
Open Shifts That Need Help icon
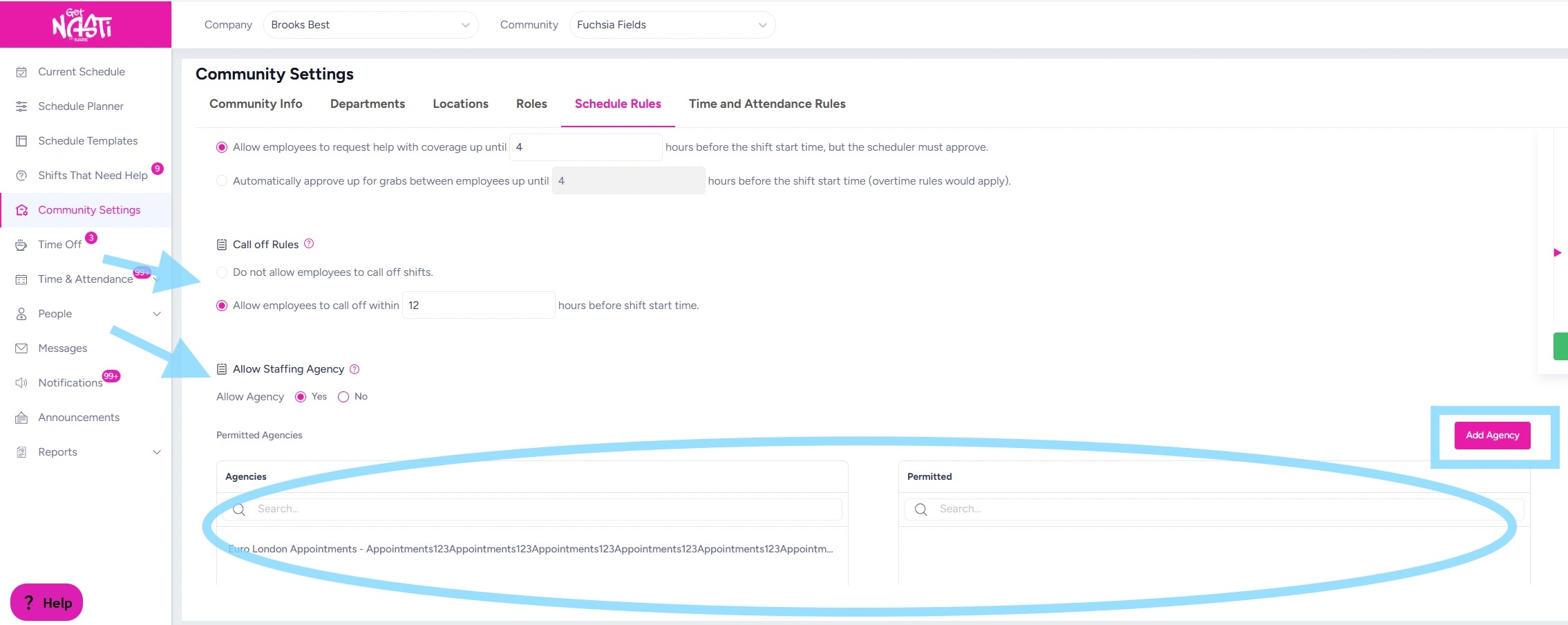(x=21, y=176)
